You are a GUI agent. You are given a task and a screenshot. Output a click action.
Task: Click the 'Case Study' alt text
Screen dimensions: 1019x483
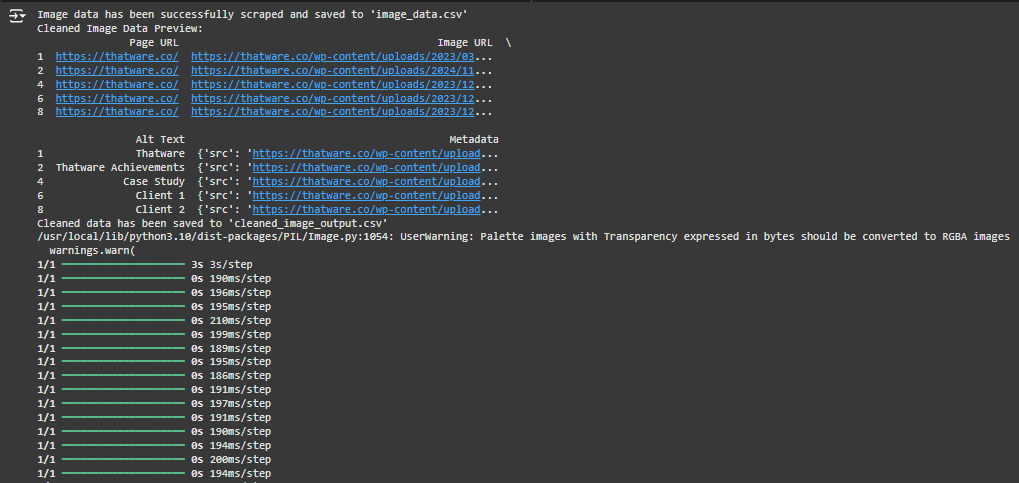154,182
